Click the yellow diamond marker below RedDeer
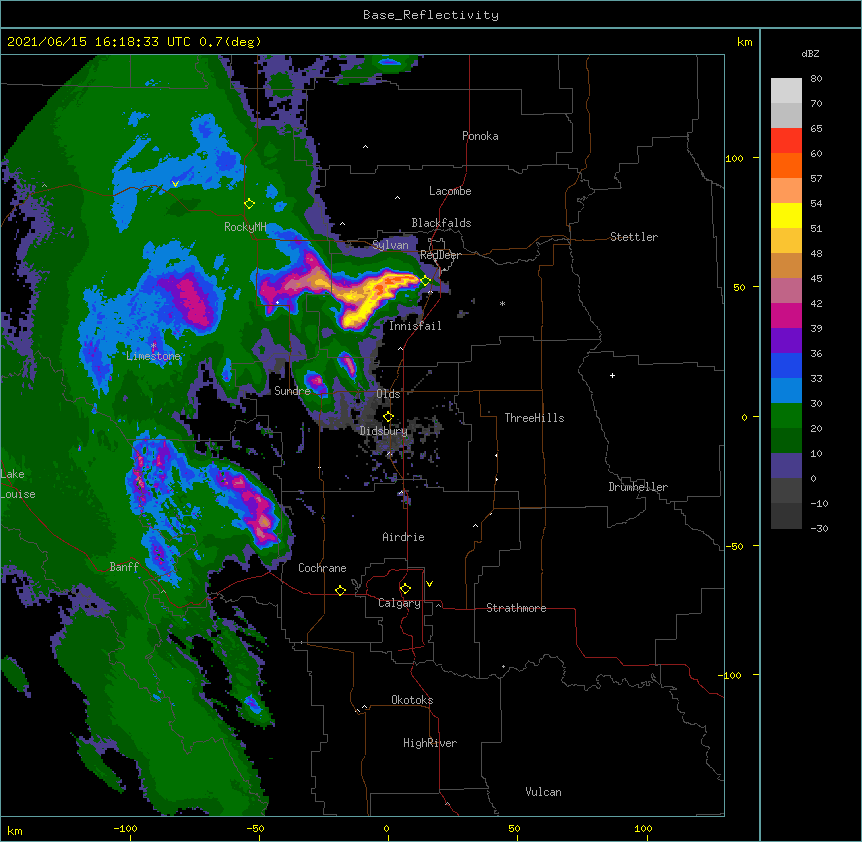Image resolution: width=862 pixels, height=842 pixels. tap(426, 280)
